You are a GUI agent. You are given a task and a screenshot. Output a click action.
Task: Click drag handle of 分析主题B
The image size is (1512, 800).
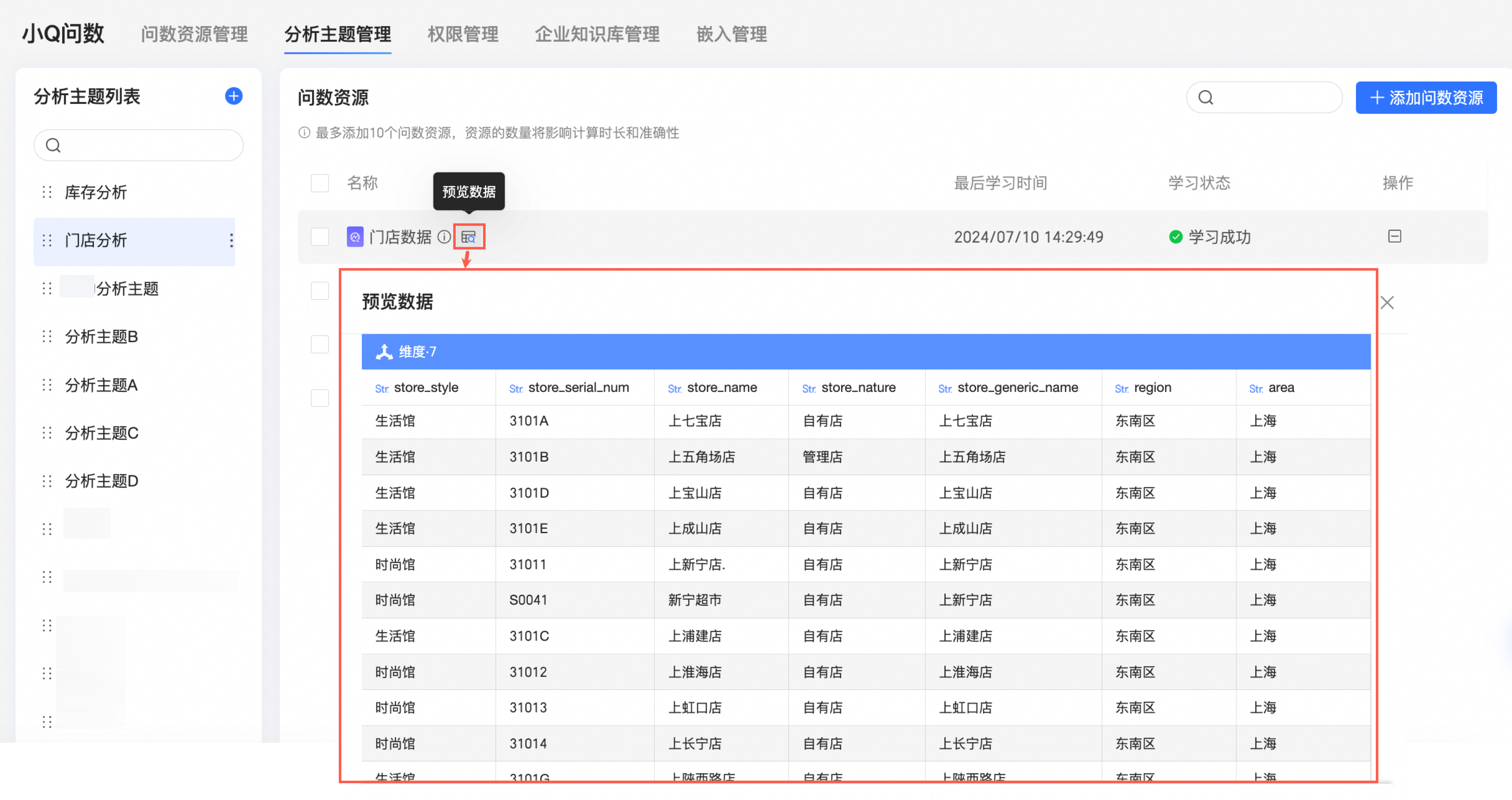[47, 337]
